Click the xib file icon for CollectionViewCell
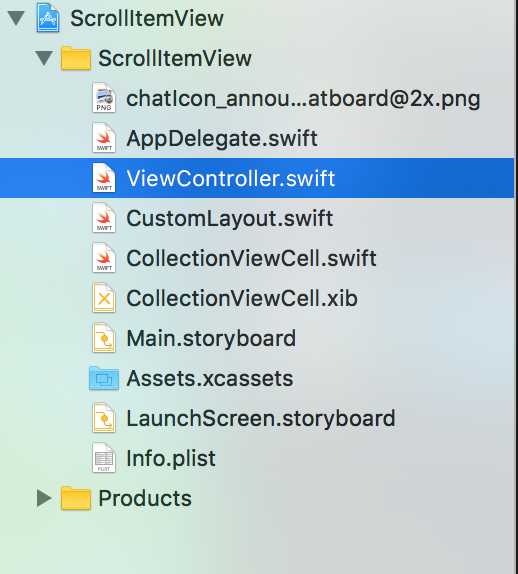Screen dimensions: 518x574 pos(104,298)
